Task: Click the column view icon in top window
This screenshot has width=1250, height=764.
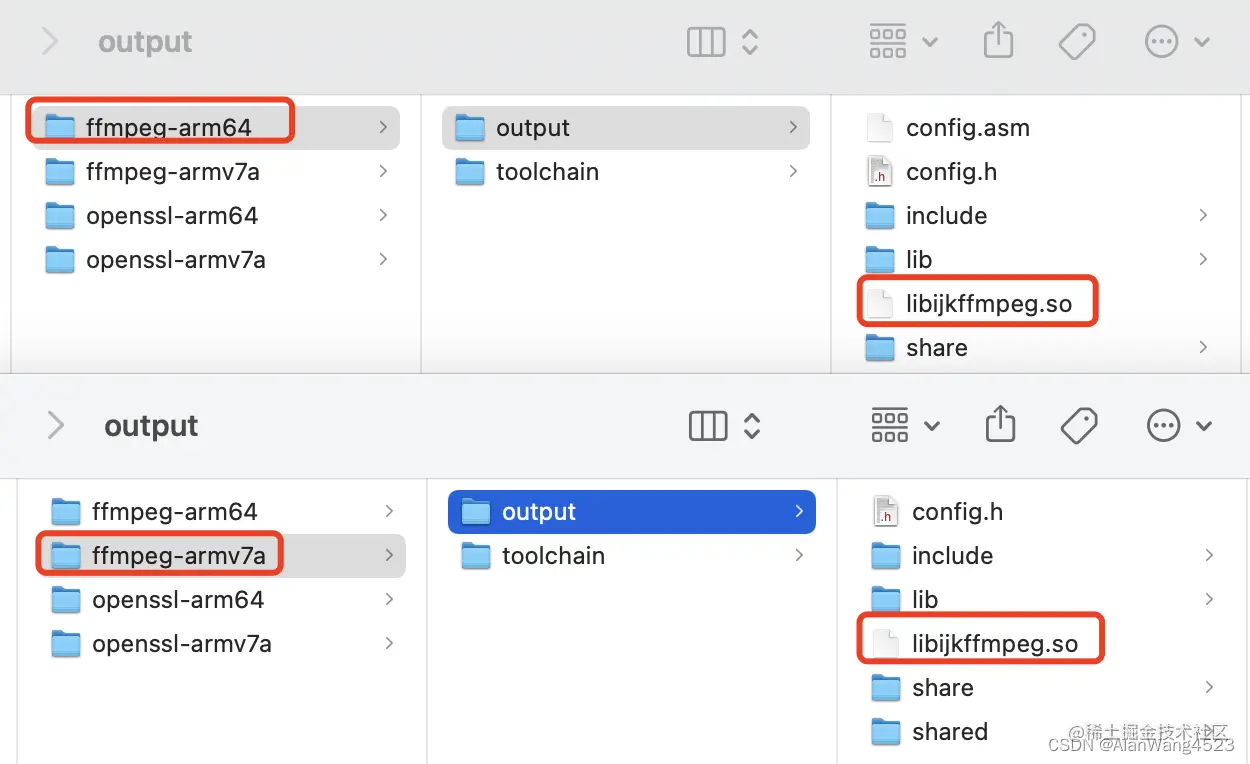Action: pyautogui.click(x=707, y=42)
